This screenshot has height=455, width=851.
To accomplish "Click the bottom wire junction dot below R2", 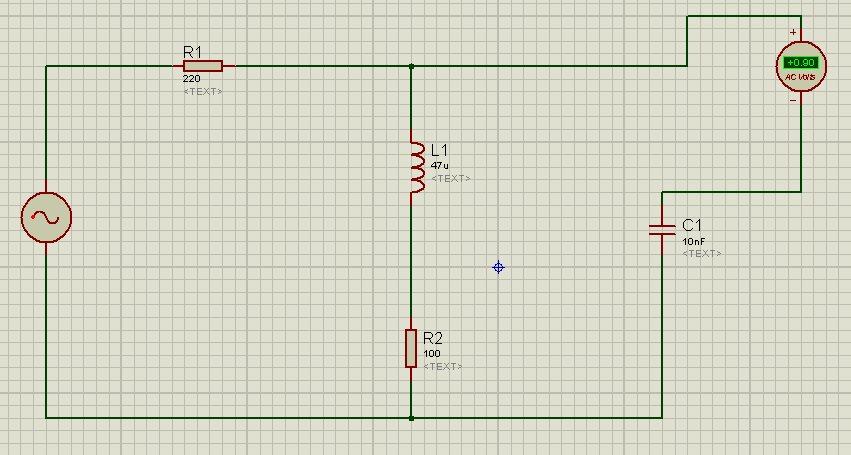I will 411,418.
